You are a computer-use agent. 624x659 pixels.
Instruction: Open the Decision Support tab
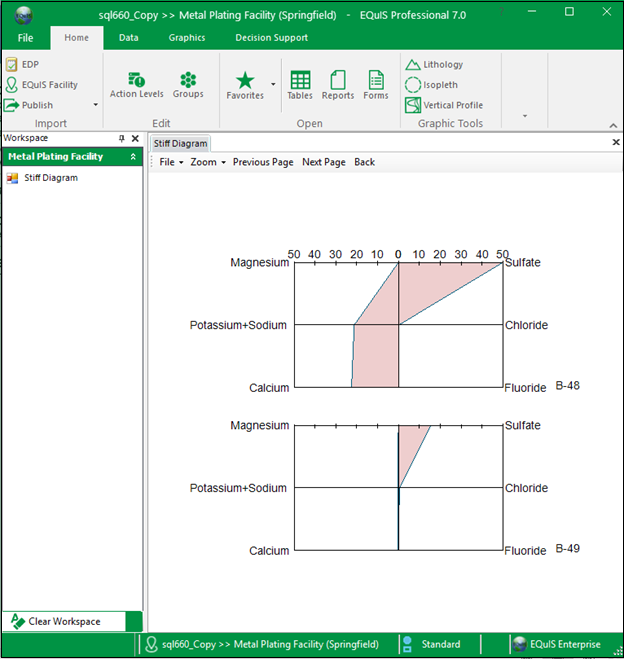point(271,38)
